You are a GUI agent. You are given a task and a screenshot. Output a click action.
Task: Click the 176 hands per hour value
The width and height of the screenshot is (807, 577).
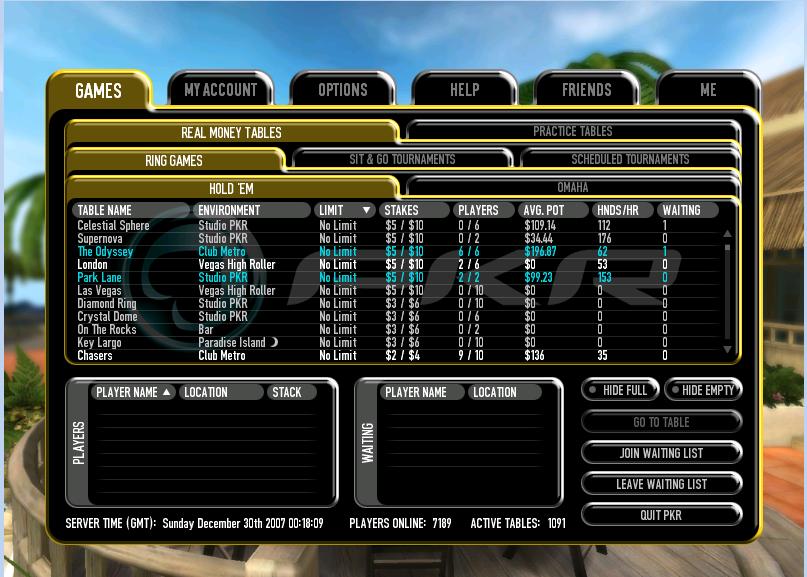coord(605,239)
